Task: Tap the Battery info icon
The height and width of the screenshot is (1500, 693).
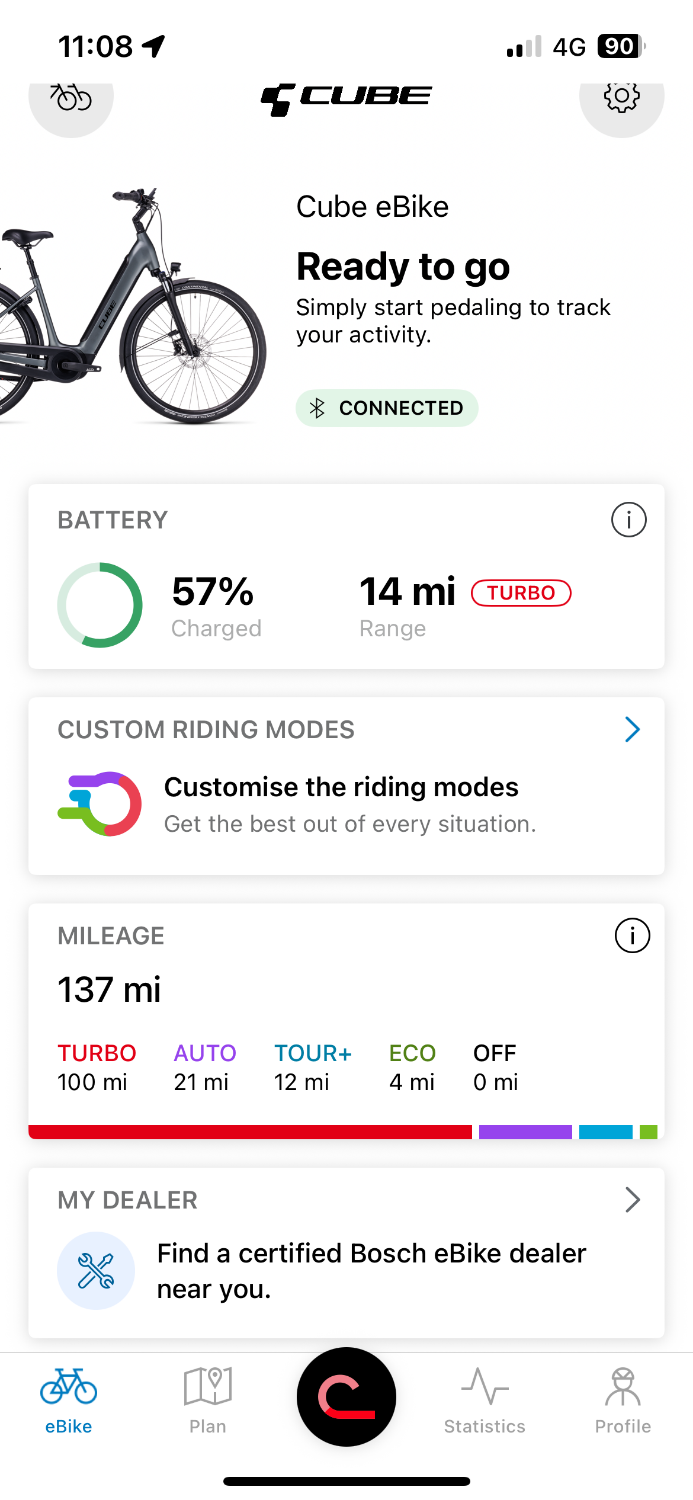Action: click(x=628, y=520)
